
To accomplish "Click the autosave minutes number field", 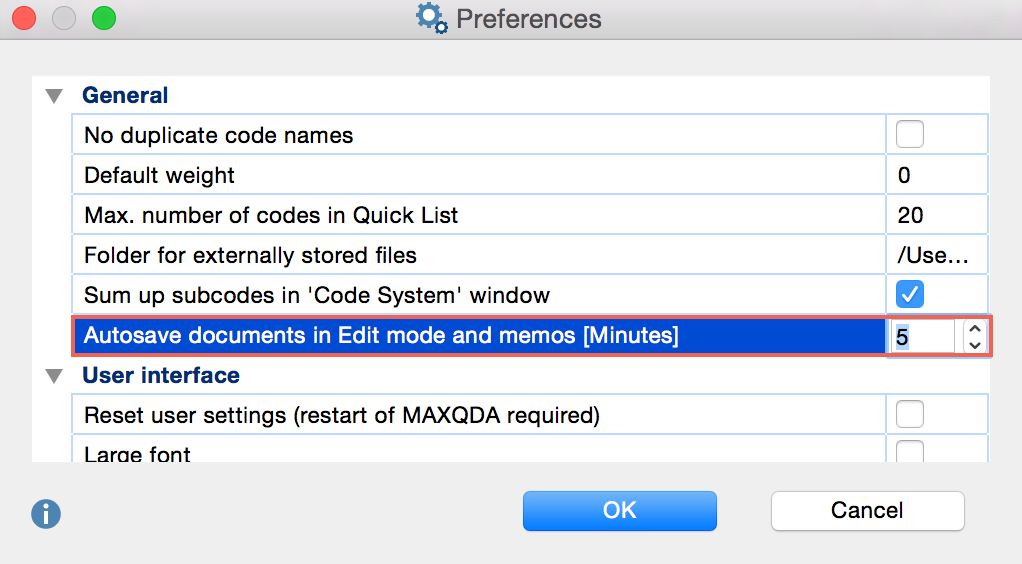I will 920,337.
